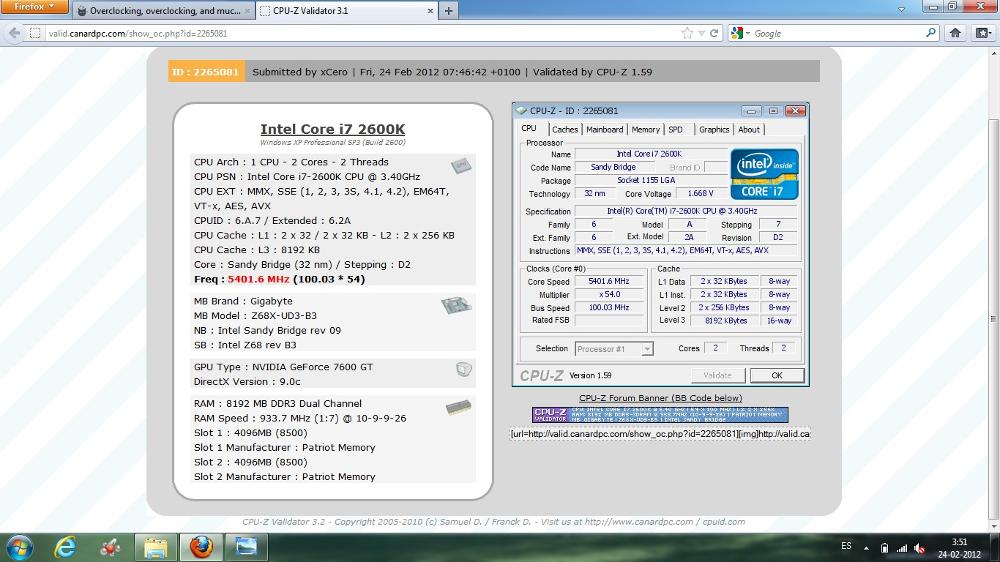Open the bookmarks toolbar button
Image resolution: width=1000 pixels, height=562 pixels.
point(983,33)
